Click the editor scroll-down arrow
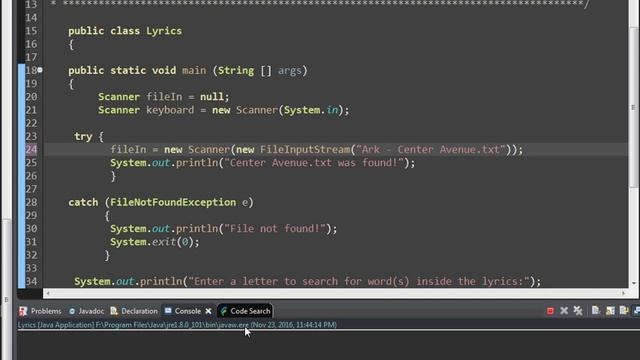The width and height of the screenshot is (640, 360). tap(633, 283)
